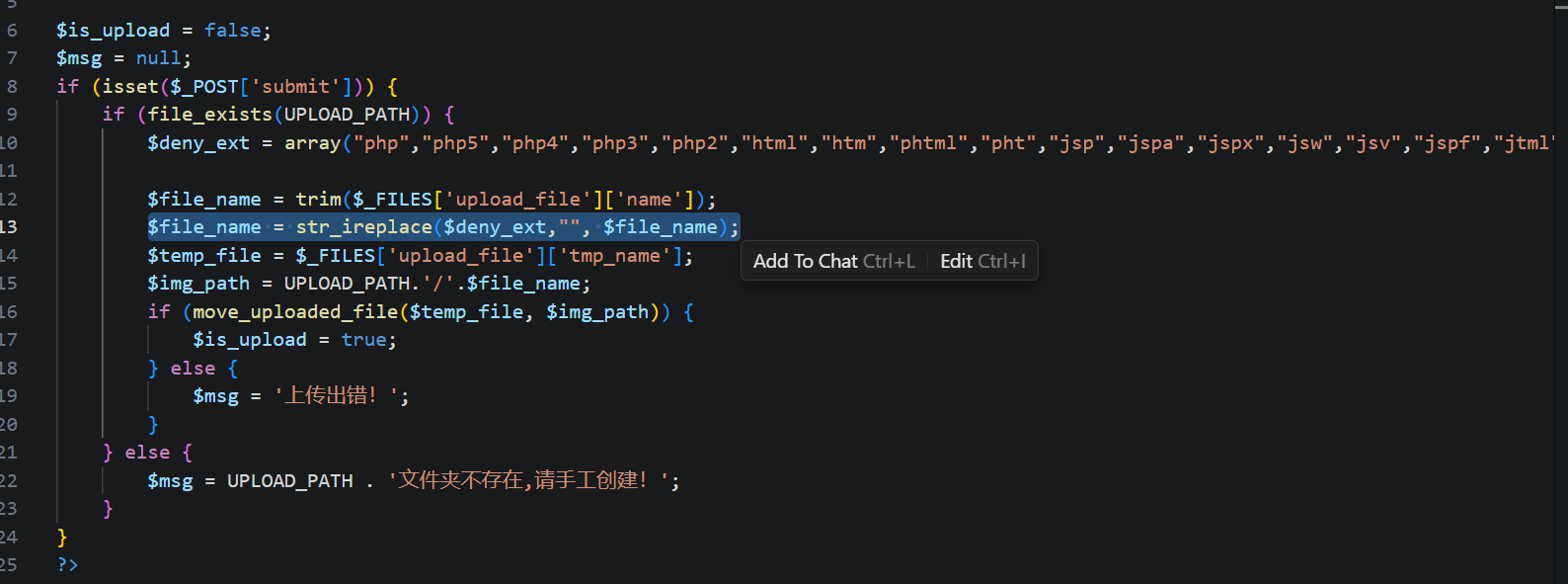Viewport: 1568px width, 584px height.
Task: Place cursor on $deny_ext variable declaration
Action: point(198,143)
